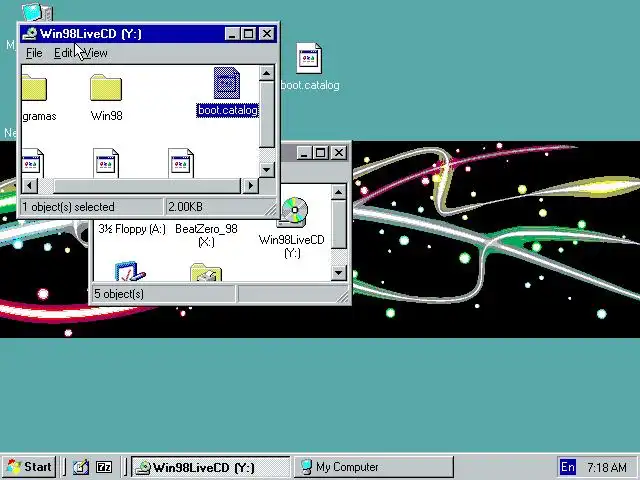Select the partially visible gramas folder
This screenshot has height=480, width=640.
click(34, 88)
